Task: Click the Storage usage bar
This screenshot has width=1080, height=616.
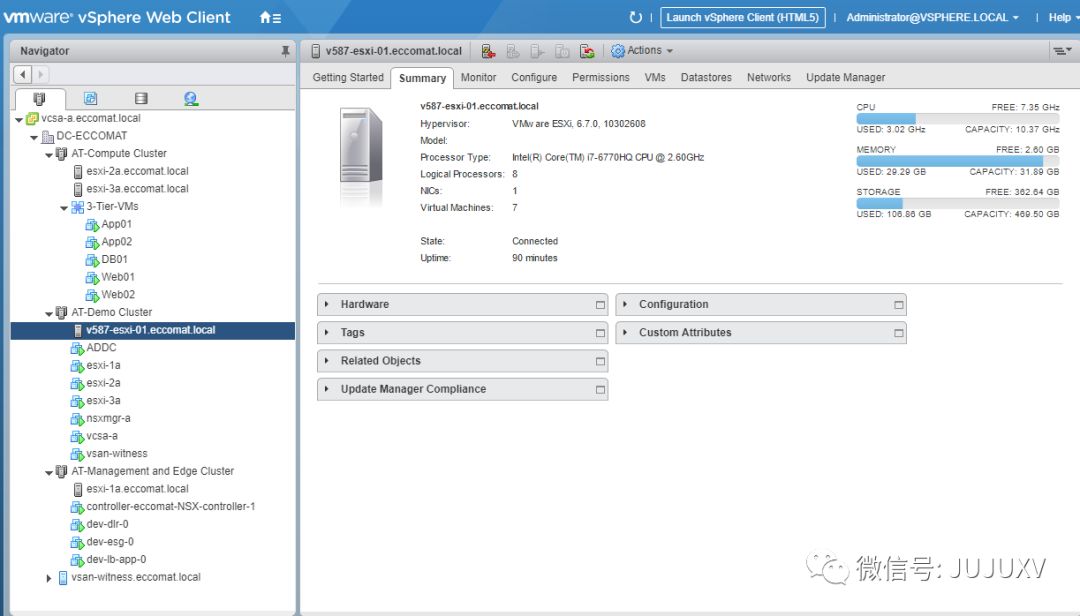Action: (957, 203)
